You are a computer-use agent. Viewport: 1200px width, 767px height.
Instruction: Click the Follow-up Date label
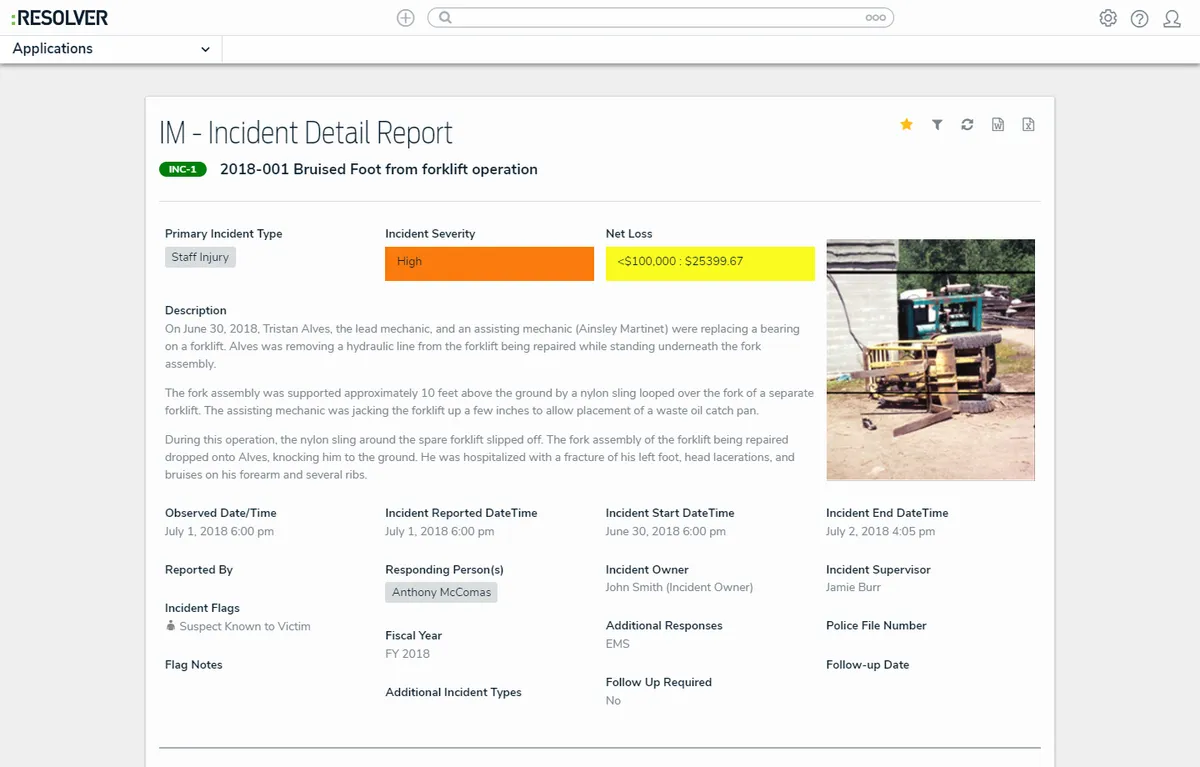coord(868,665)
